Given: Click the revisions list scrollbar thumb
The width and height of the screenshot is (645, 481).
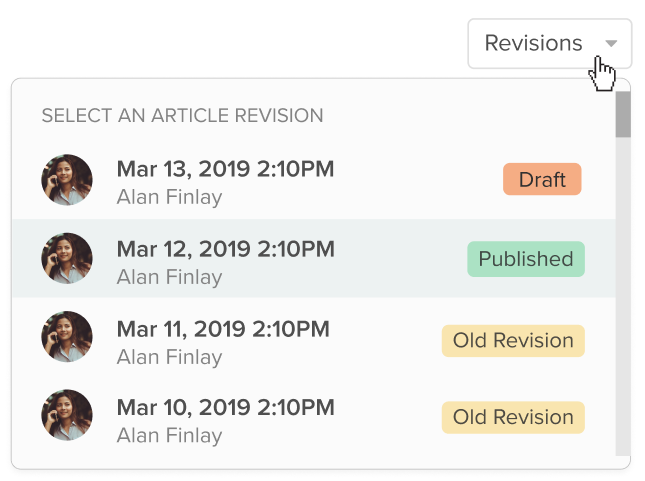Looking at the screenshot, I should point(623,114).
